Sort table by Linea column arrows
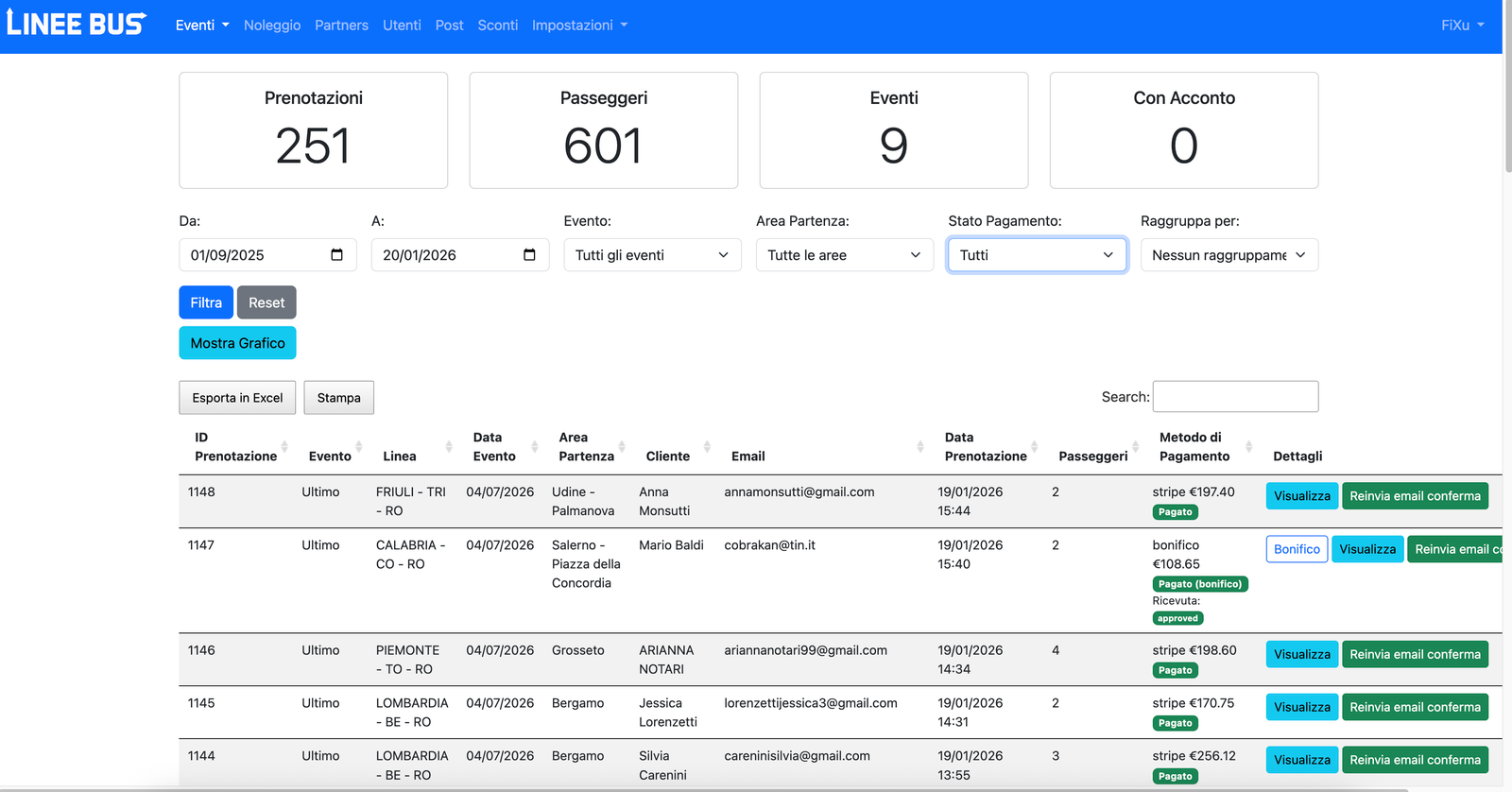1512x792 pixels. point(449,447)
